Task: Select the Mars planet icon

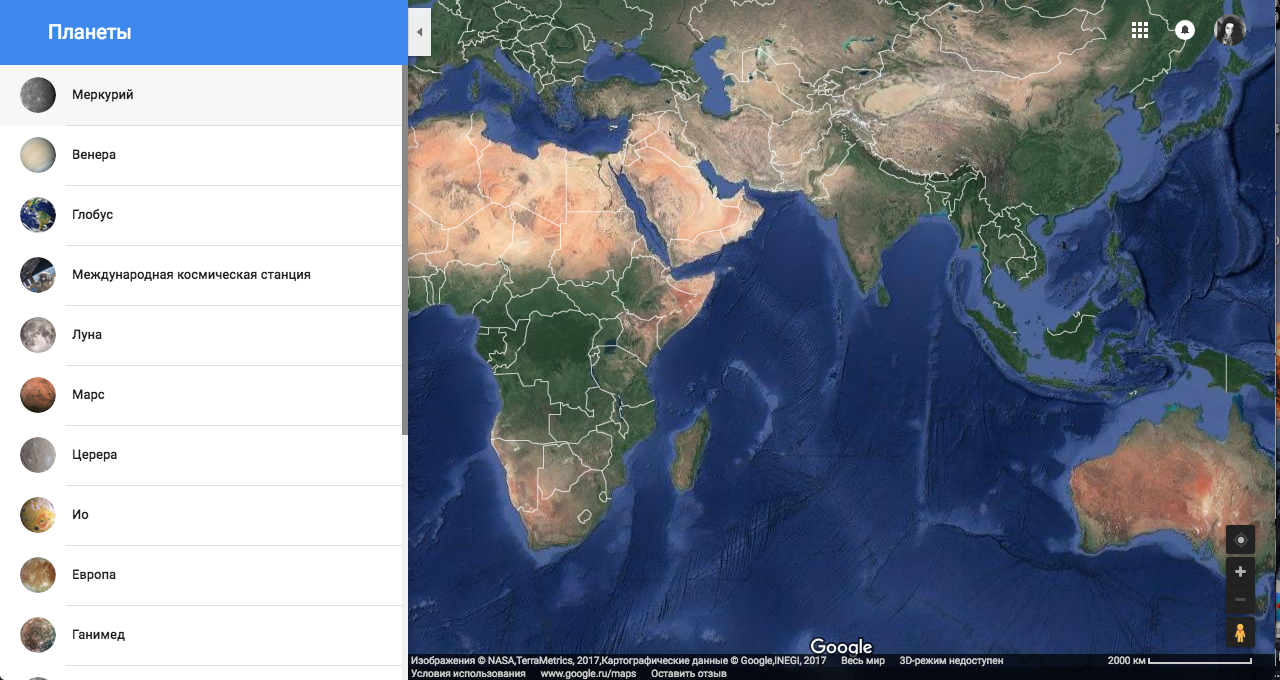Action: point(38,395)
